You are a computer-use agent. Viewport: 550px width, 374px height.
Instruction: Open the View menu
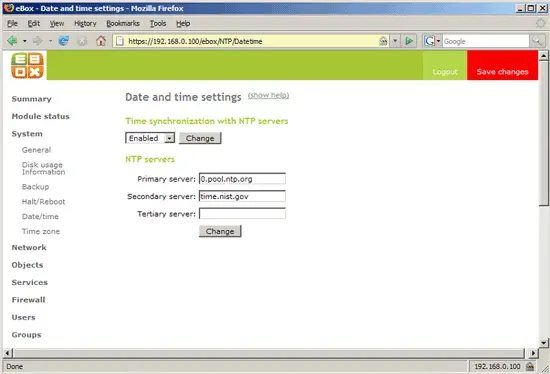coord(56,24)
